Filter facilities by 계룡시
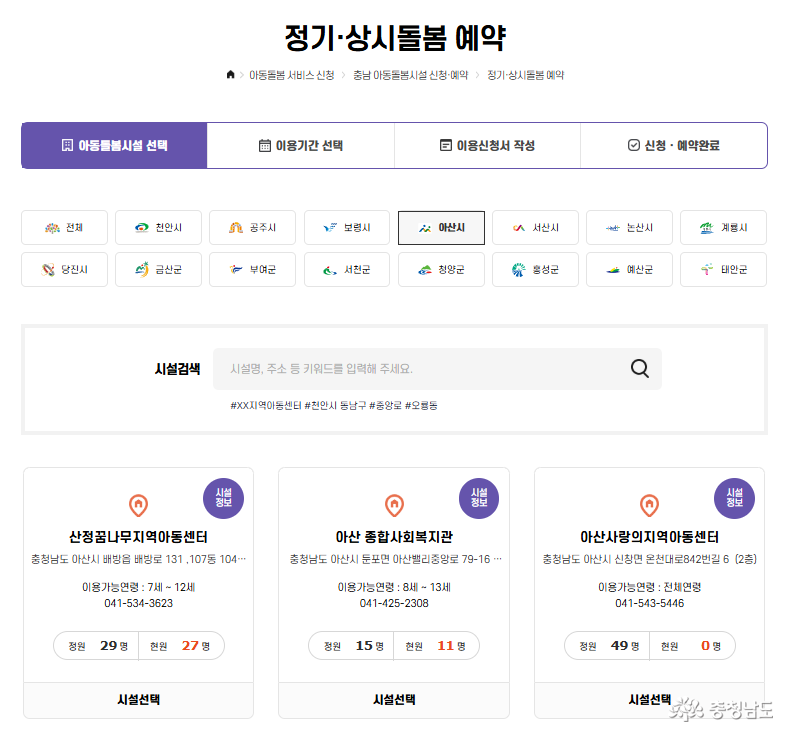 coord(724,228)
